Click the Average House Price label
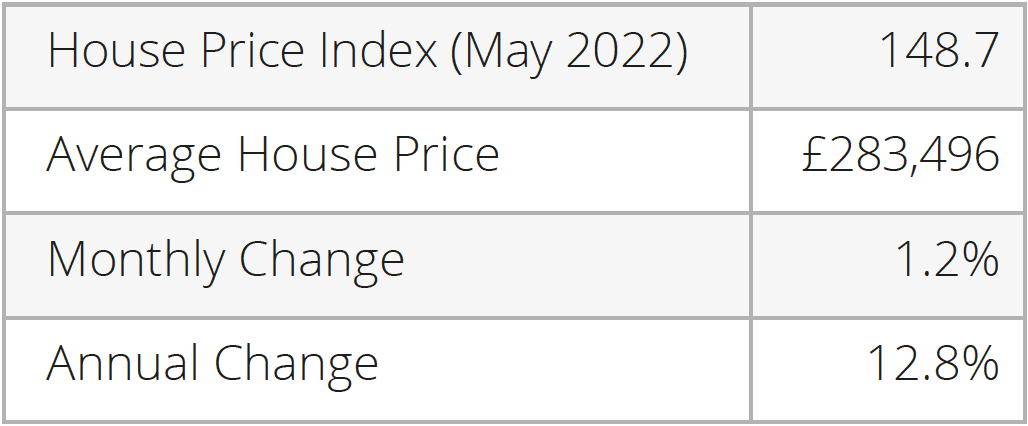 click(273, 157)
